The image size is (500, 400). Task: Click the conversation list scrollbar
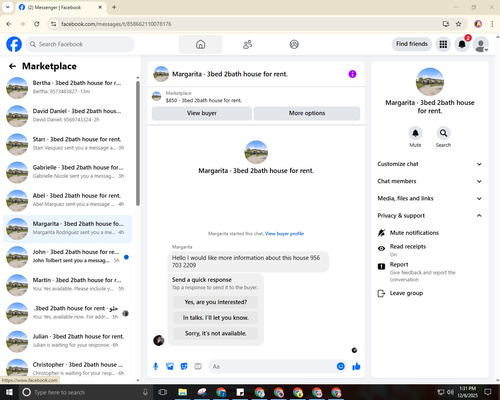click(138, 143)
